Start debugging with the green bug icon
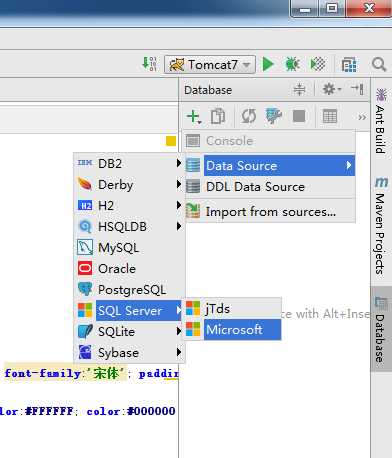The image size is (392, 458). pos(292,64)
